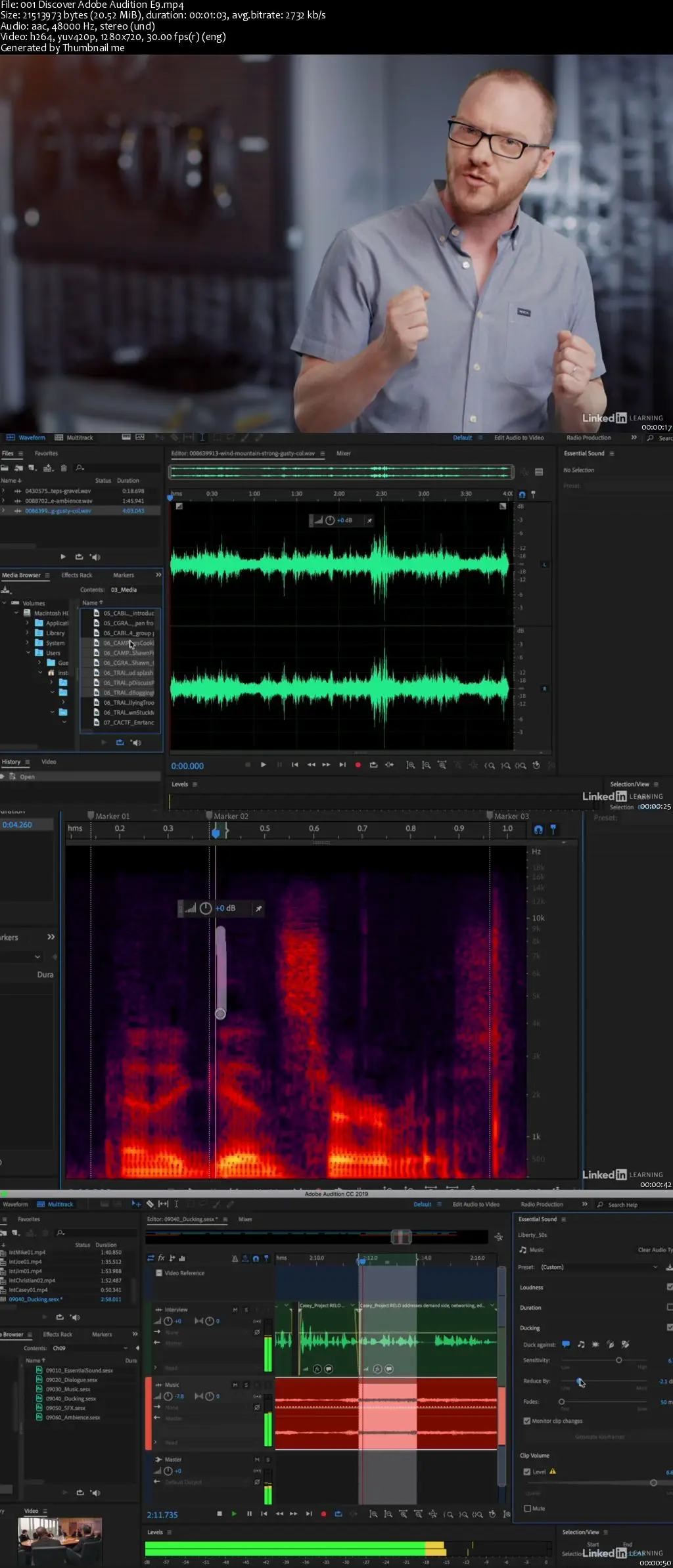Toggle the left (L) channel in the waveform editor

(x=544, y=564)
